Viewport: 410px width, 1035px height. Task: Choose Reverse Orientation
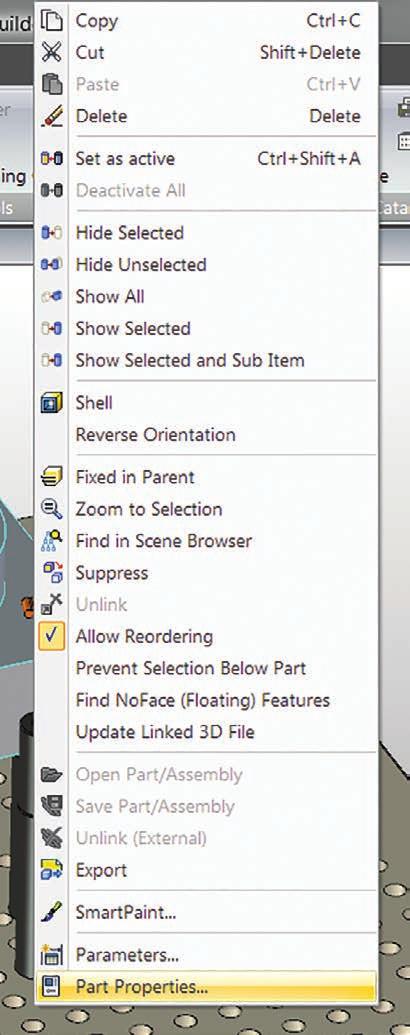point(206,435)
